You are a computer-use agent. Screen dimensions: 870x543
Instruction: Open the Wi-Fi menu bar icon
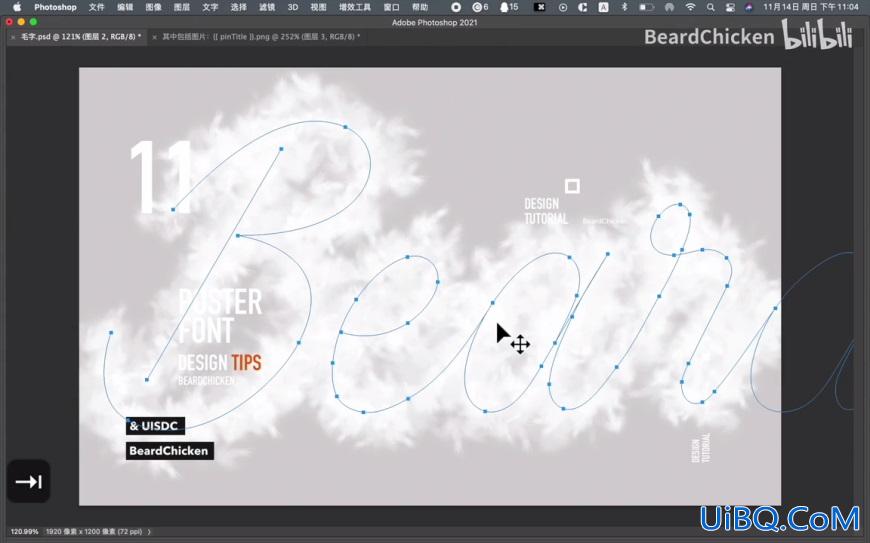[690, 7]
